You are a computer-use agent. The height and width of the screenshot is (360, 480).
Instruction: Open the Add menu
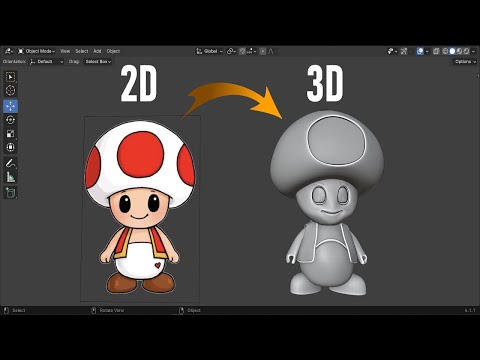click(x=97, y=51)
